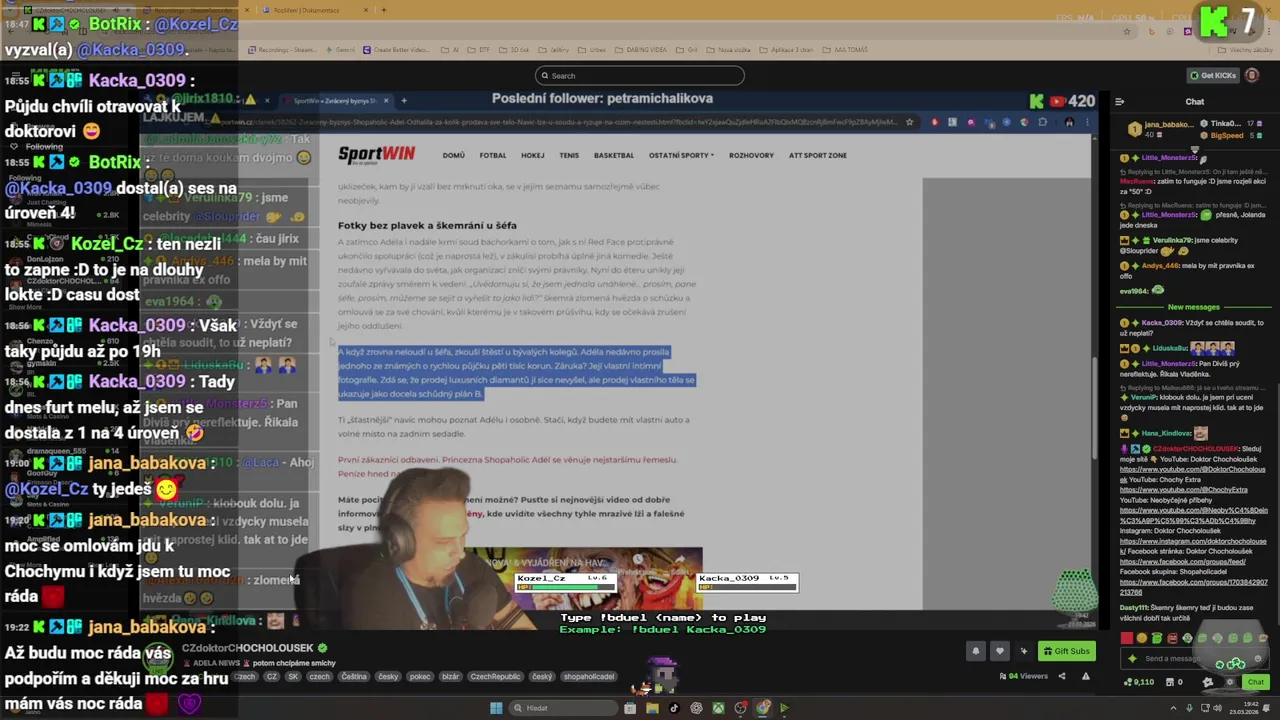Viewport: 1280px width, 720px height.
Task: Open DOMŮ on the SportWIN menu
Action: pyautogui.click(x=454, y=155)
